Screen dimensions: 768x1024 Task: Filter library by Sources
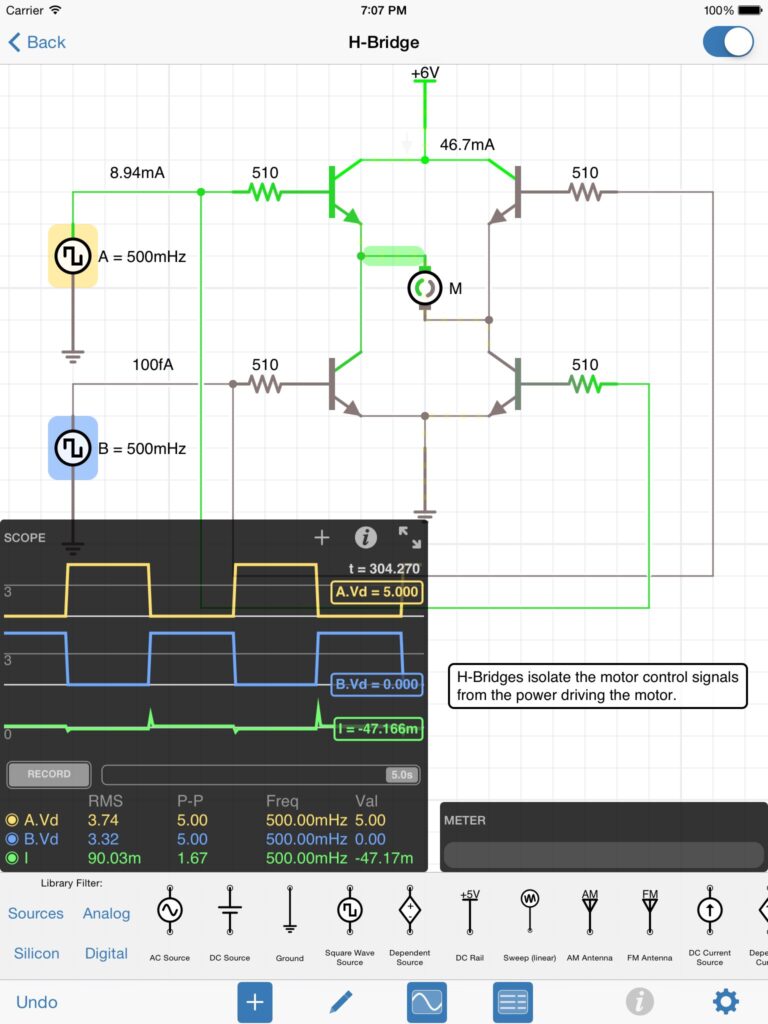pos(36,913)
